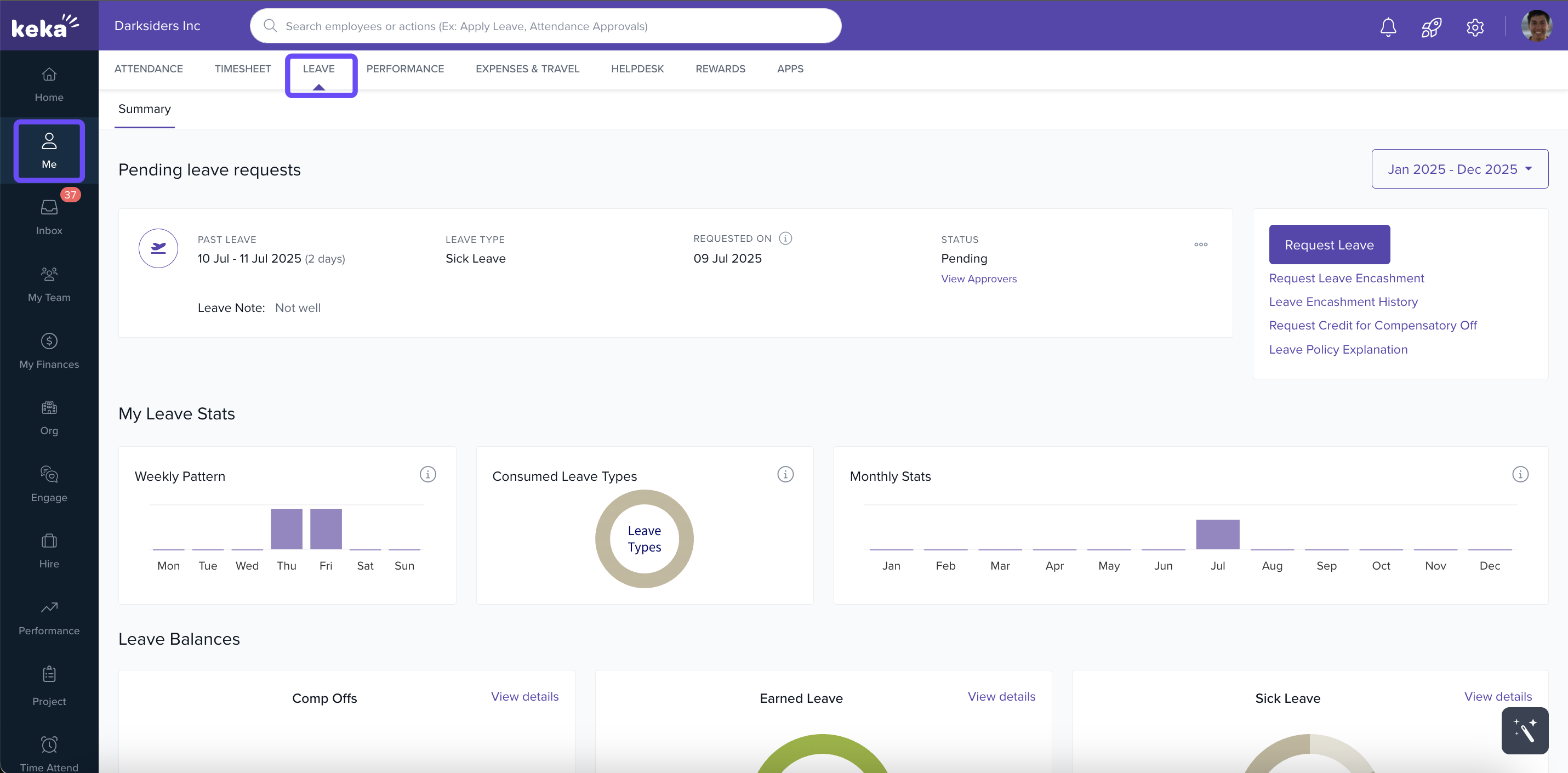Click the rocket icon in header

click(1431, 27)
